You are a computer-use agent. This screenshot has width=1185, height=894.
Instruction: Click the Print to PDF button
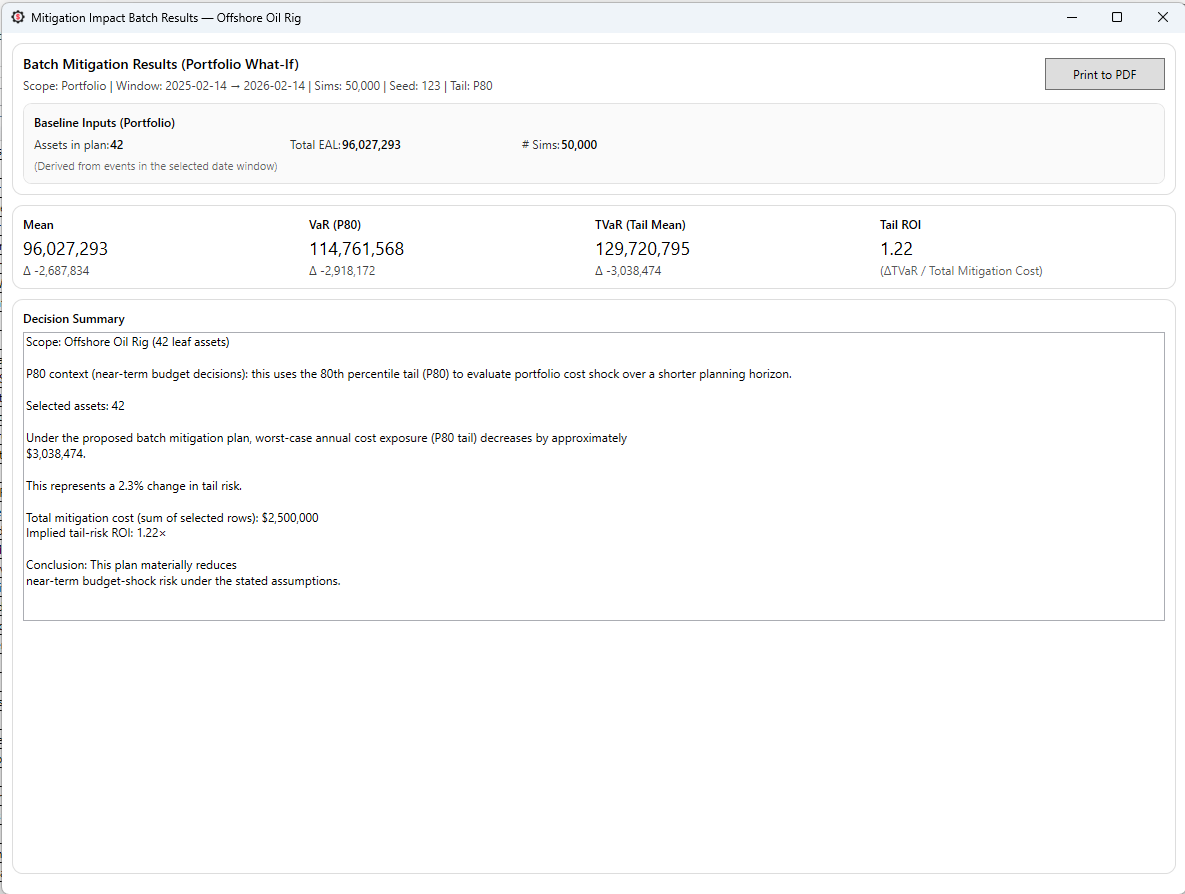pyautogui.click(x=1104, y=74)
